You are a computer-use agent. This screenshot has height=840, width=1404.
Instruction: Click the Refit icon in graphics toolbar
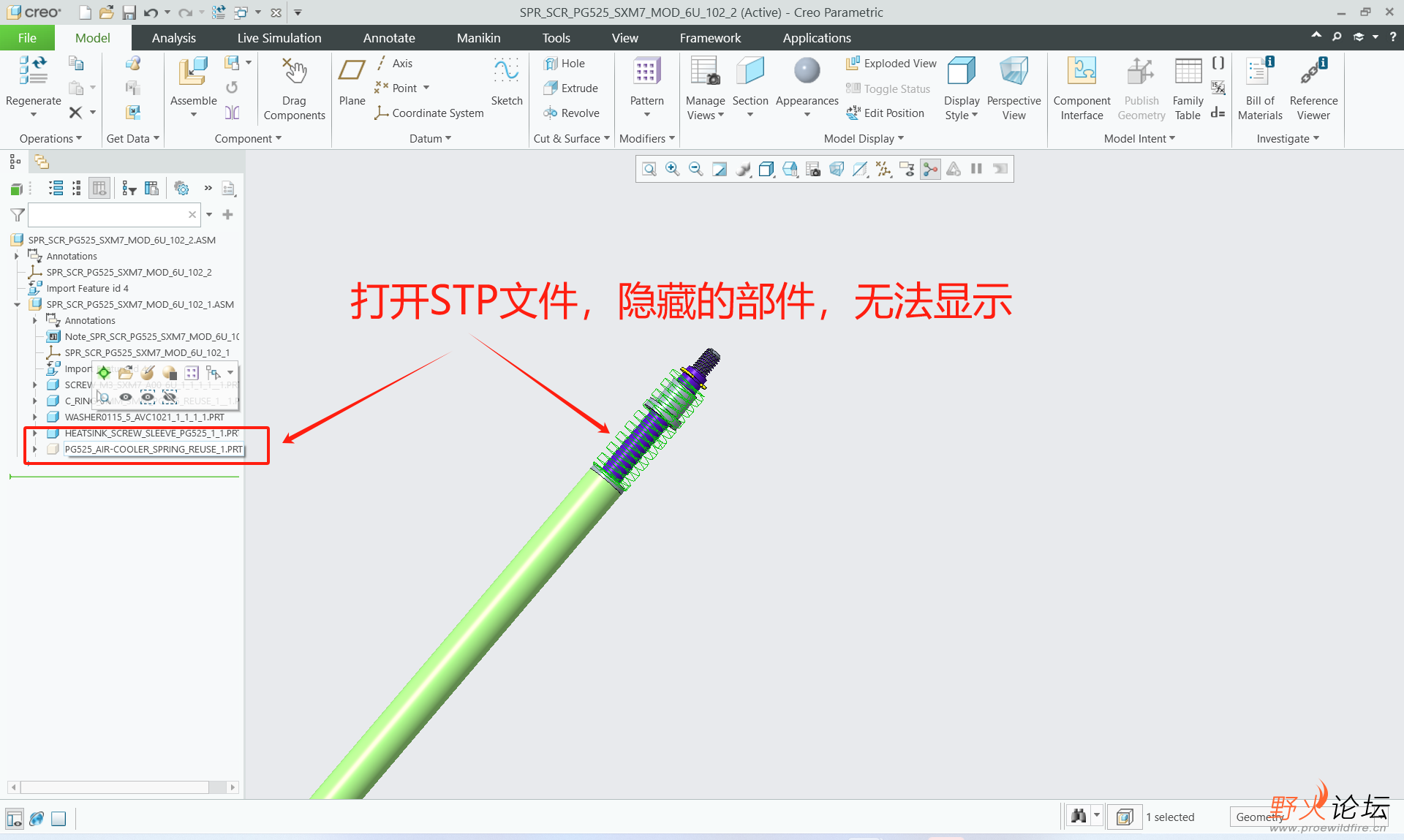coord(649,170)
